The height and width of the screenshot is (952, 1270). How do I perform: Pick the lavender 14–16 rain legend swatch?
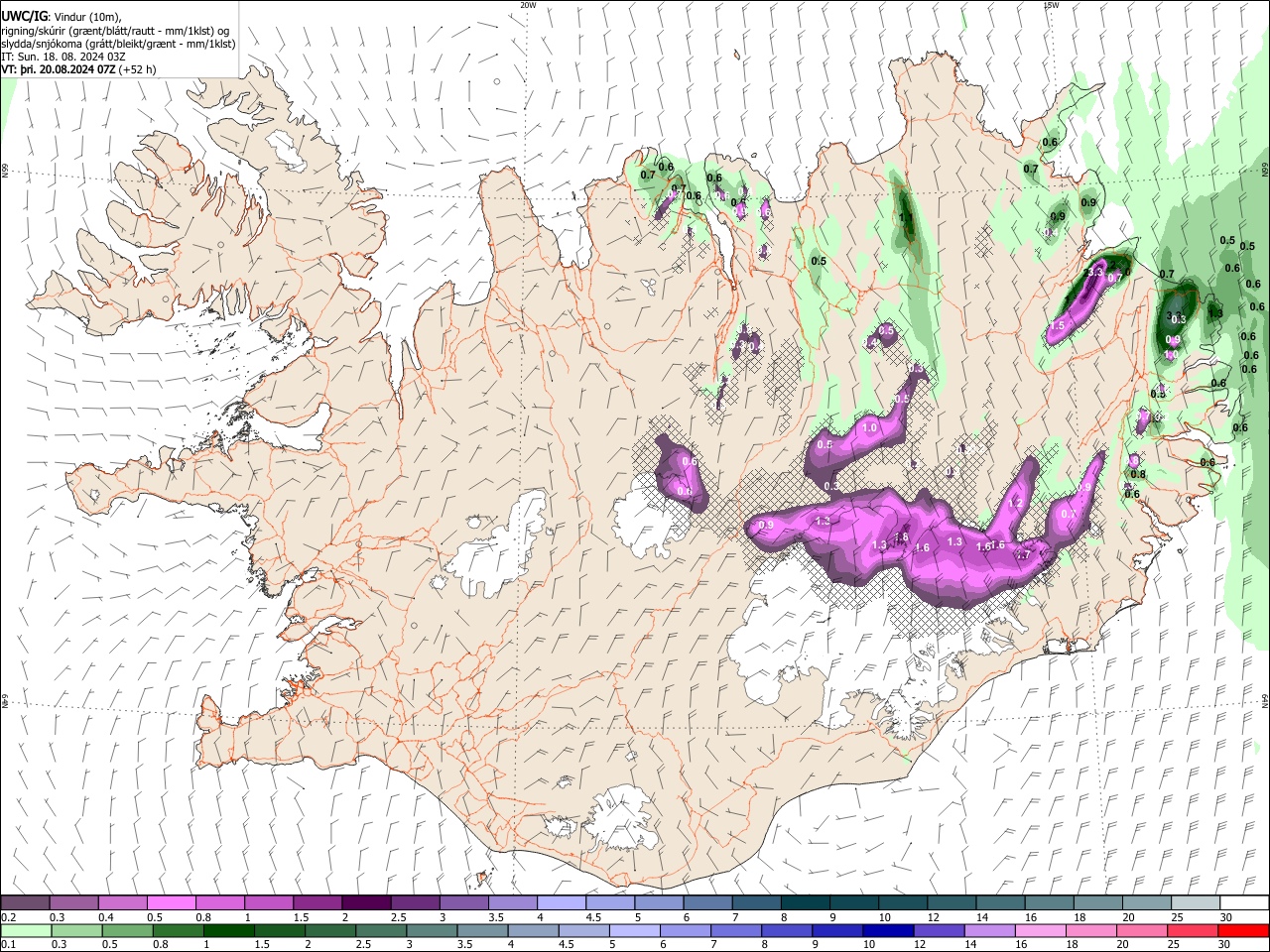coord(989,930)
